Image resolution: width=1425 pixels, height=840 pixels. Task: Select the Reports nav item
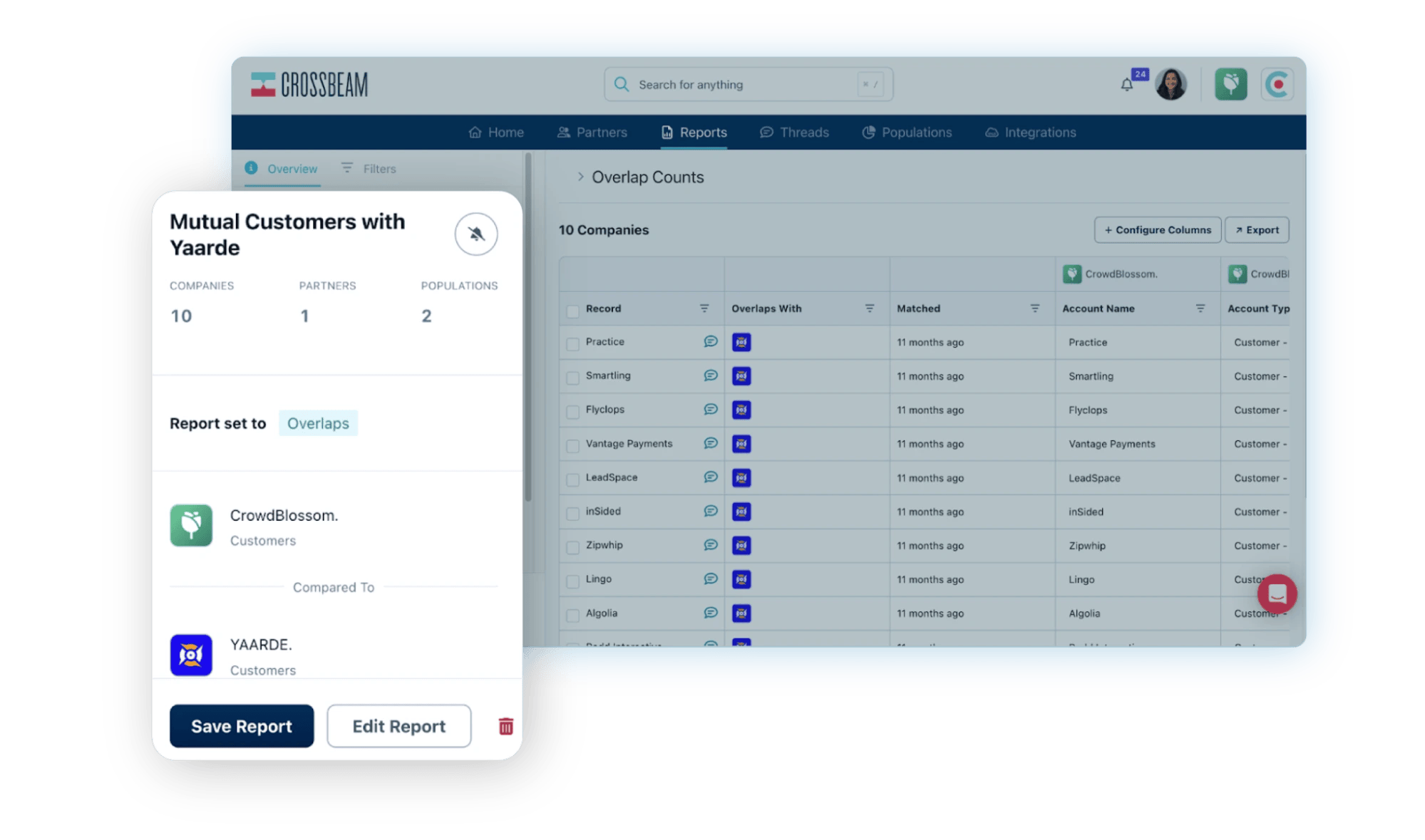(x=694, y=133)
